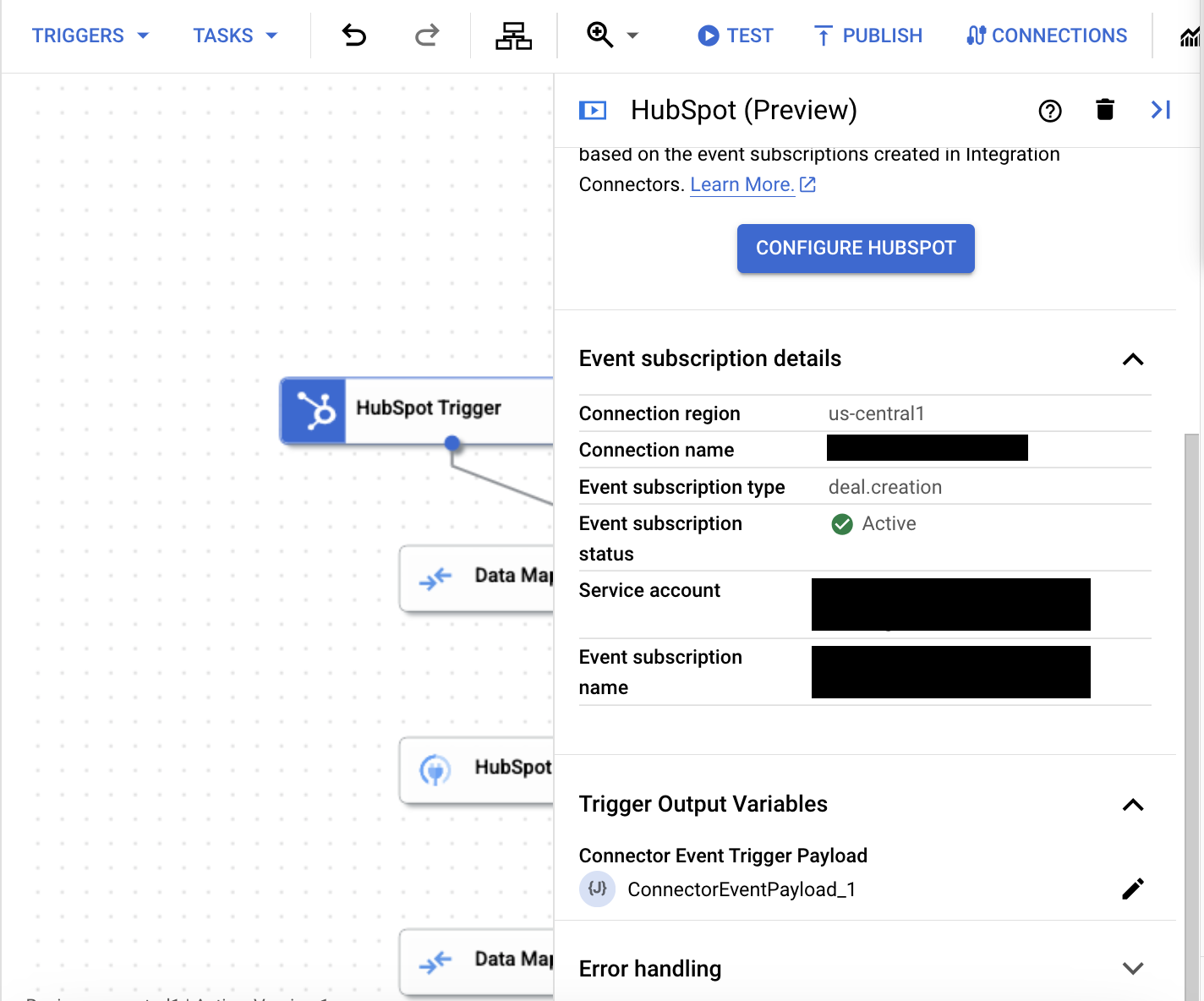Collapse the Event subscription details section
The height and width of the screenshot is (1001, 1204).
click(x=1133, y=359)
